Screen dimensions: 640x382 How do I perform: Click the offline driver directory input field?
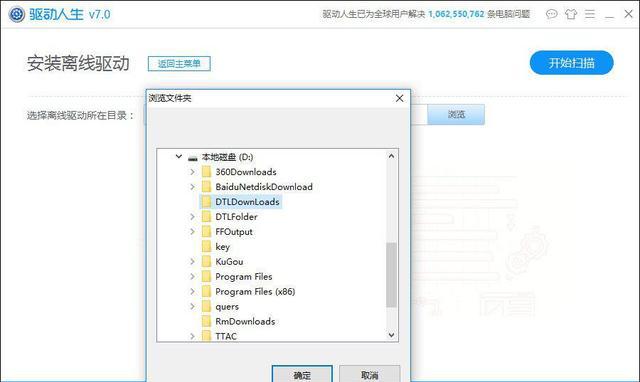[x=419, y=115]
